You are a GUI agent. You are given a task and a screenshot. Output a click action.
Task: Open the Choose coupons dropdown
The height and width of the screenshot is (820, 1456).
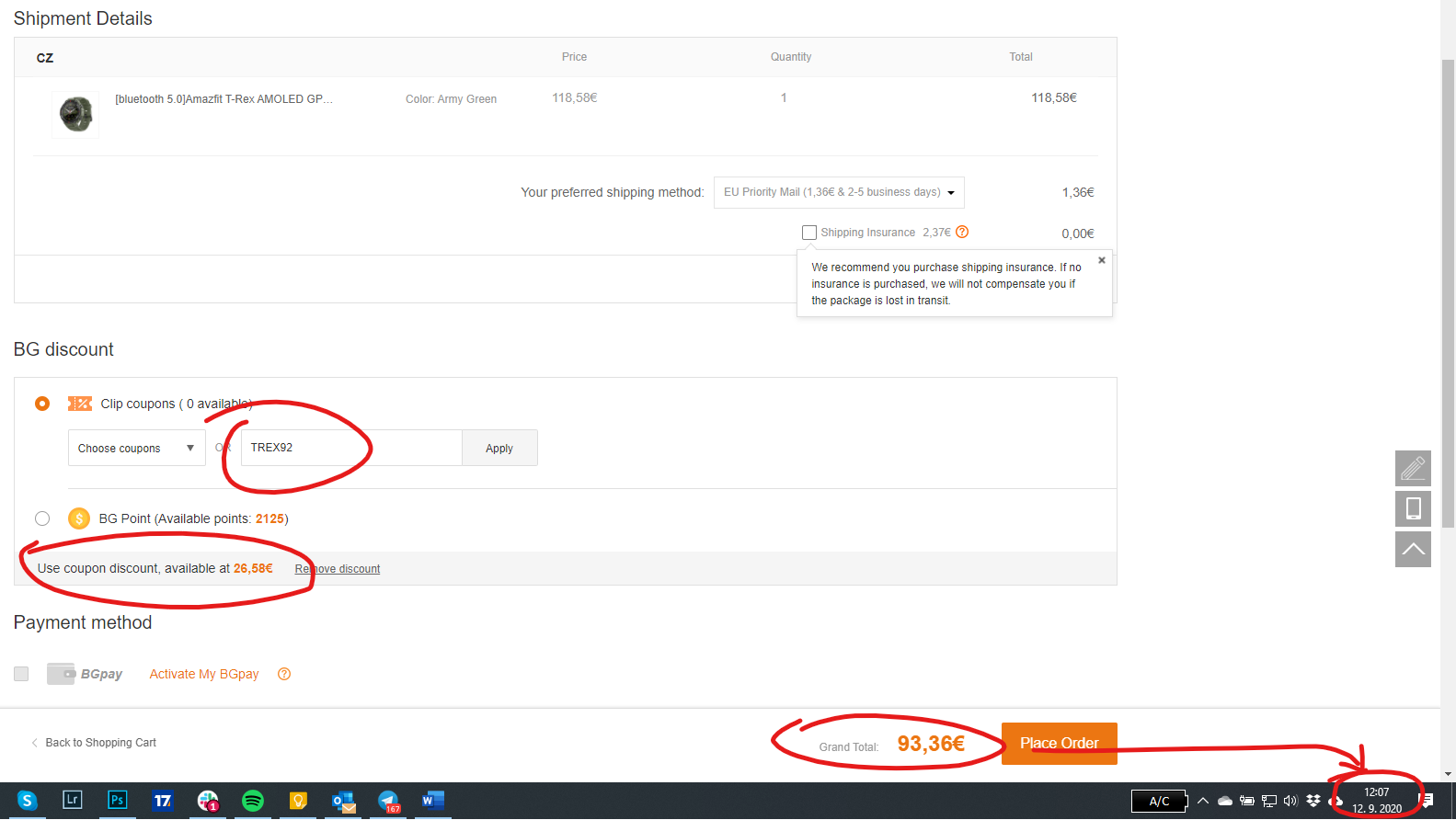(137, 448)
